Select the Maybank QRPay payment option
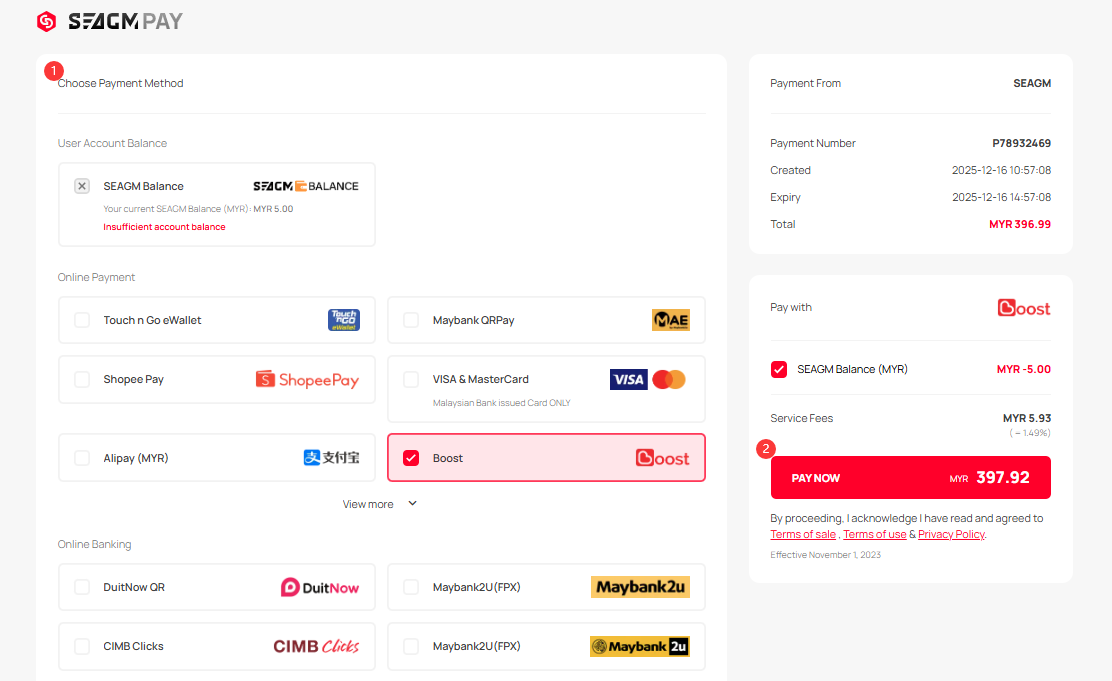Image resolution: width=1112 pixels, height=681 pixels. [x=473, y=320]
